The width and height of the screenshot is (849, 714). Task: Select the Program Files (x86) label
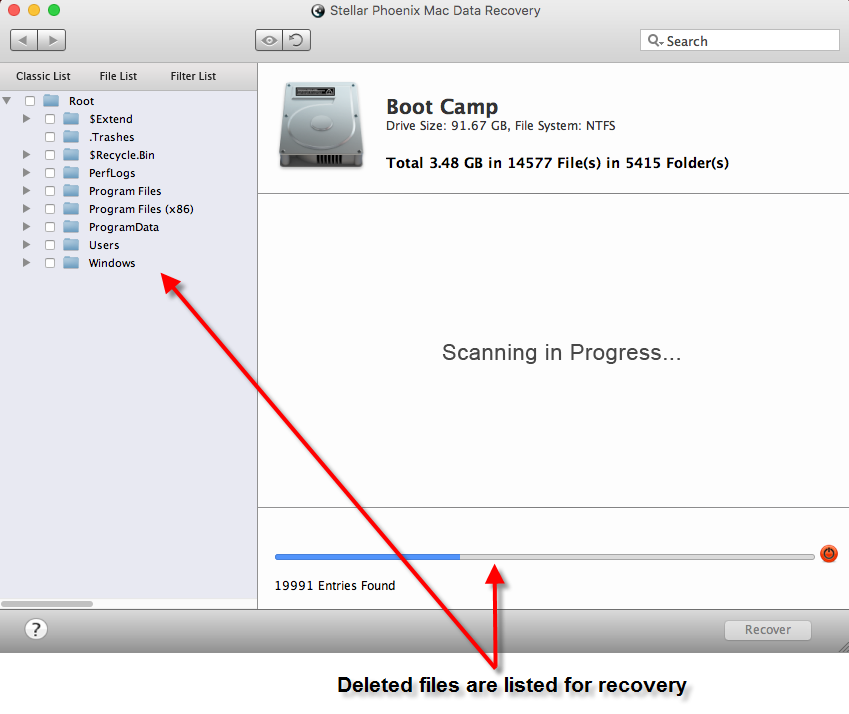pos(141,209)
